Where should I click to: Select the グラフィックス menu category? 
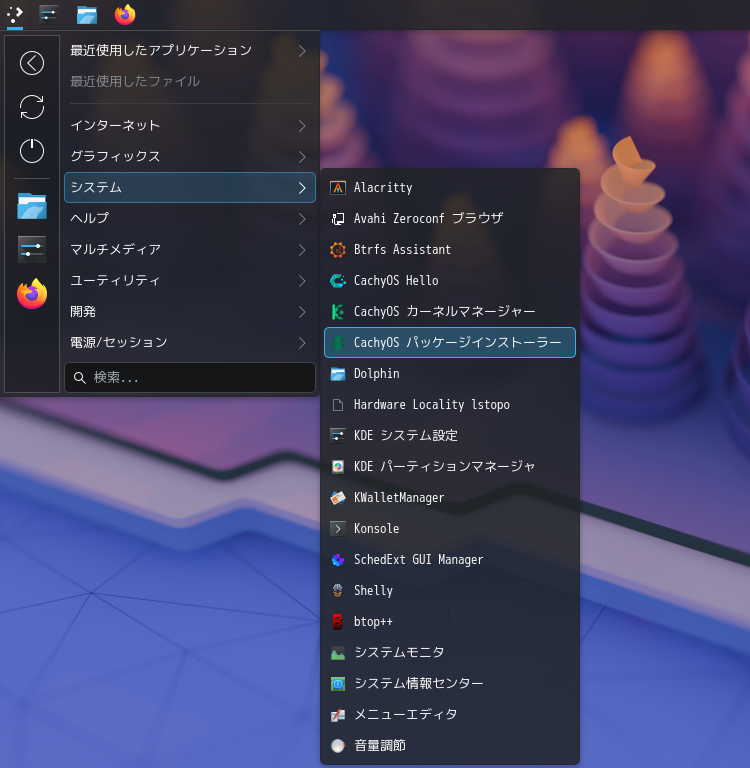(x=190, y=156)
